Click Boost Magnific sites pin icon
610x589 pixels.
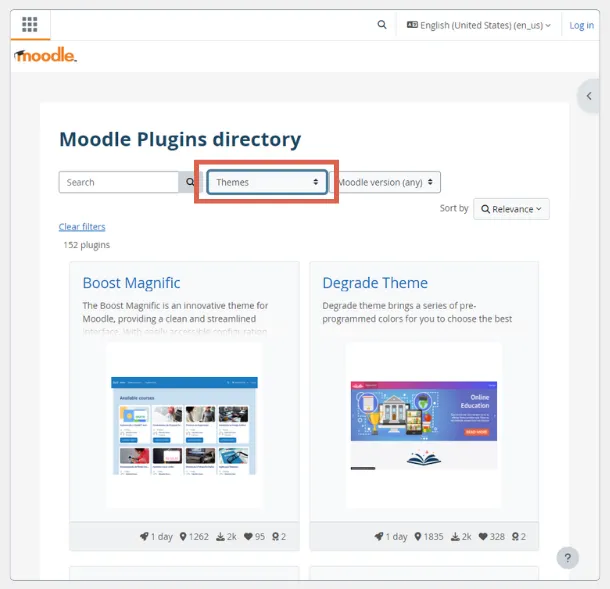(x=183, y=536)
